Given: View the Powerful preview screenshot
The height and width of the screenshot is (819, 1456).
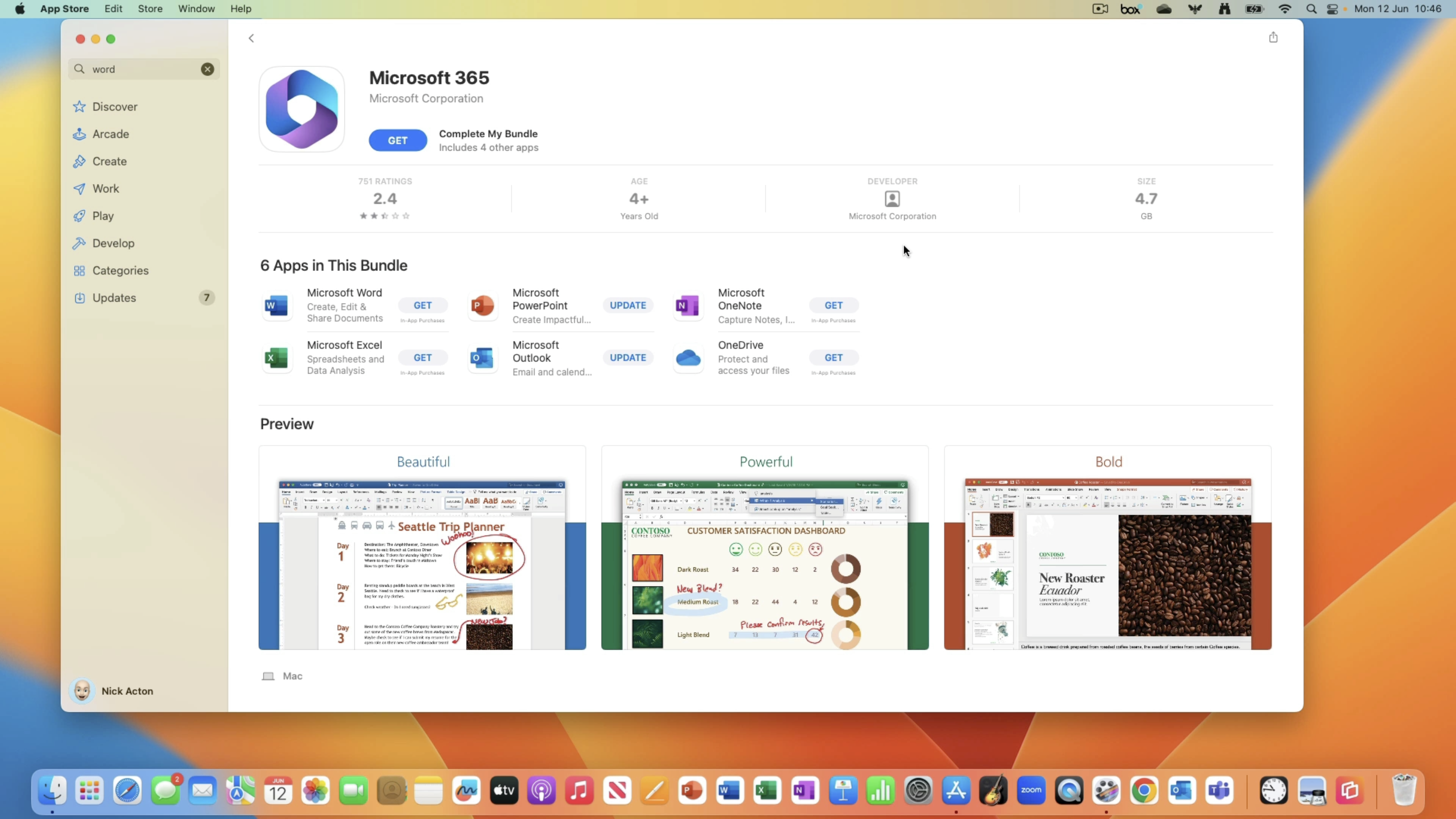Looking at the screenshot, I should pyautogui.click(x=765, y=548).
